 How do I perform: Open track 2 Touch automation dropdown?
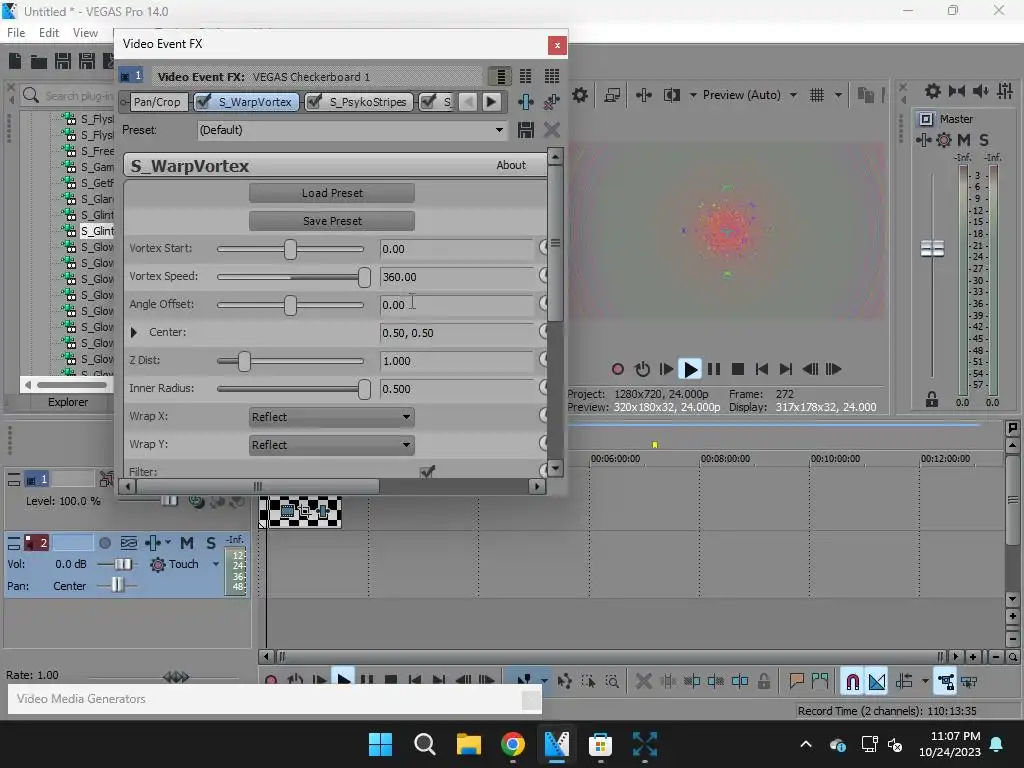216,564
